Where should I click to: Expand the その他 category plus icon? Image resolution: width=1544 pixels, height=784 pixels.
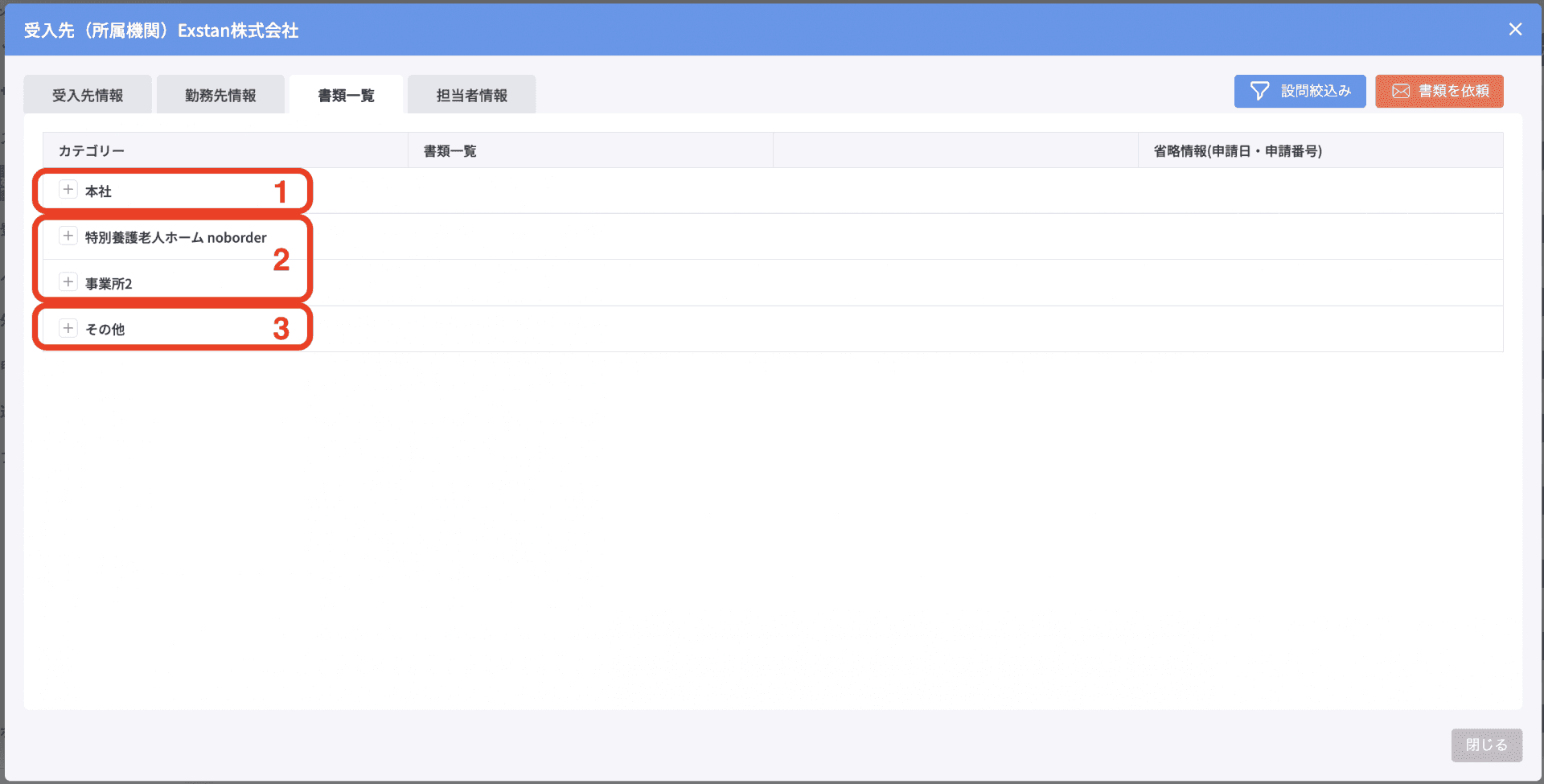68,328
